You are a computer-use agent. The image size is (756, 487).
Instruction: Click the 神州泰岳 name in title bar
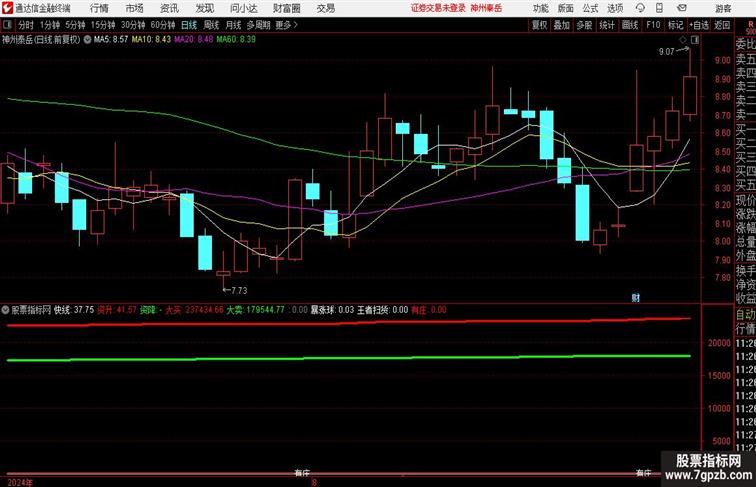pos(486,8)
